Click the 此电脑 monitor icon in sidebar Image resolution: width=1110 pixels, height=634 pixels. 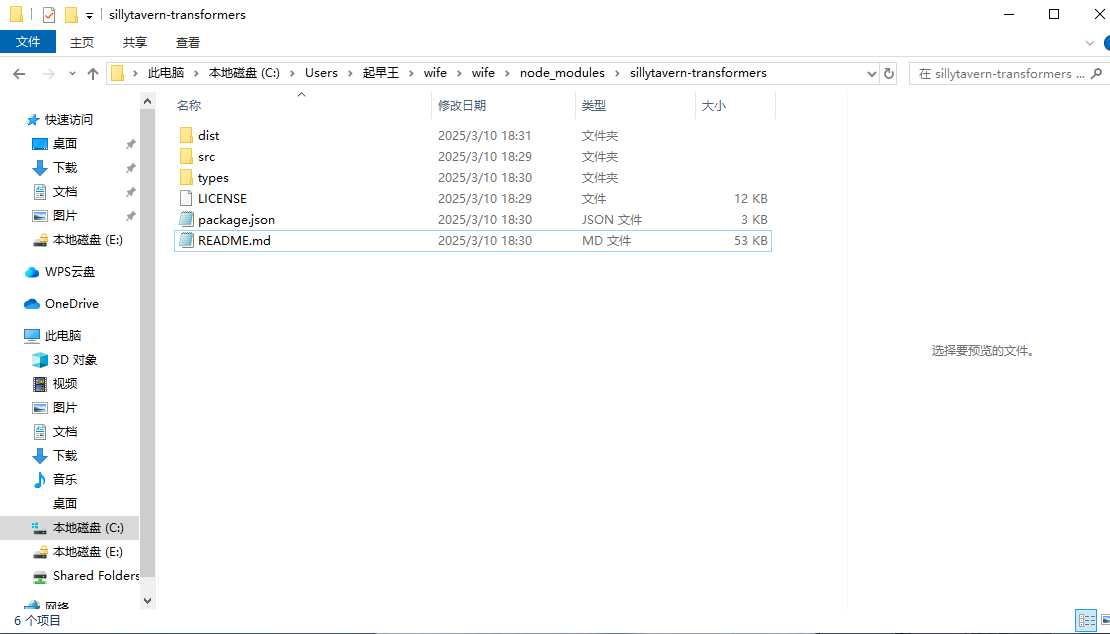point(32,335)
